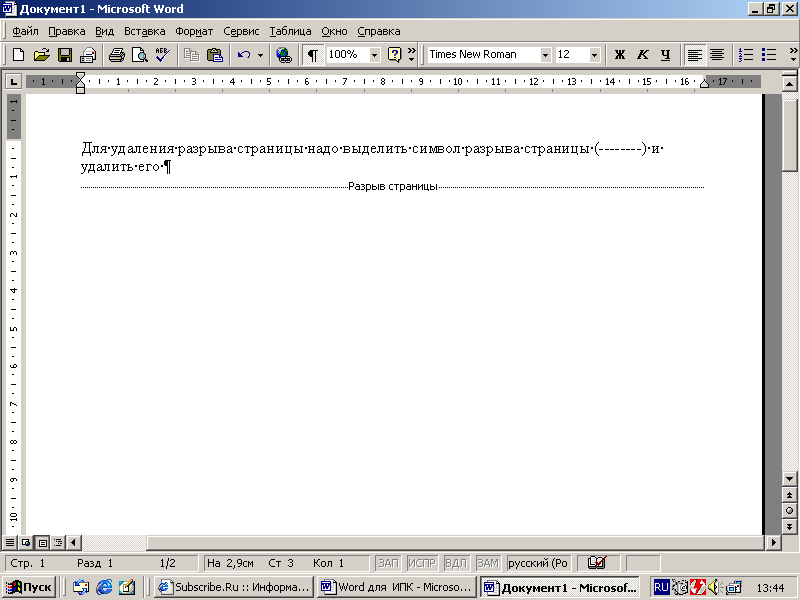The image size is (800, 600).
Task: Click Next Page double-arrow button
Action: coord(789,527)
